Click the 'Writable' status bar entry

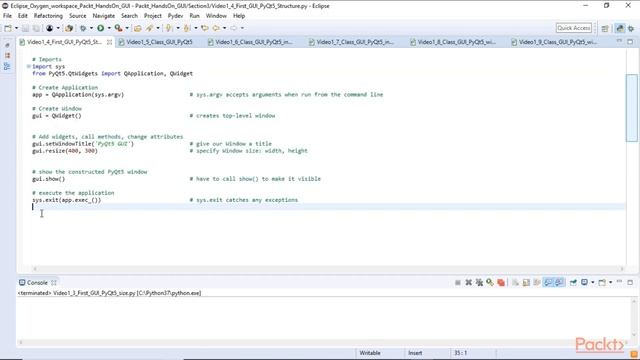(370, 353)
